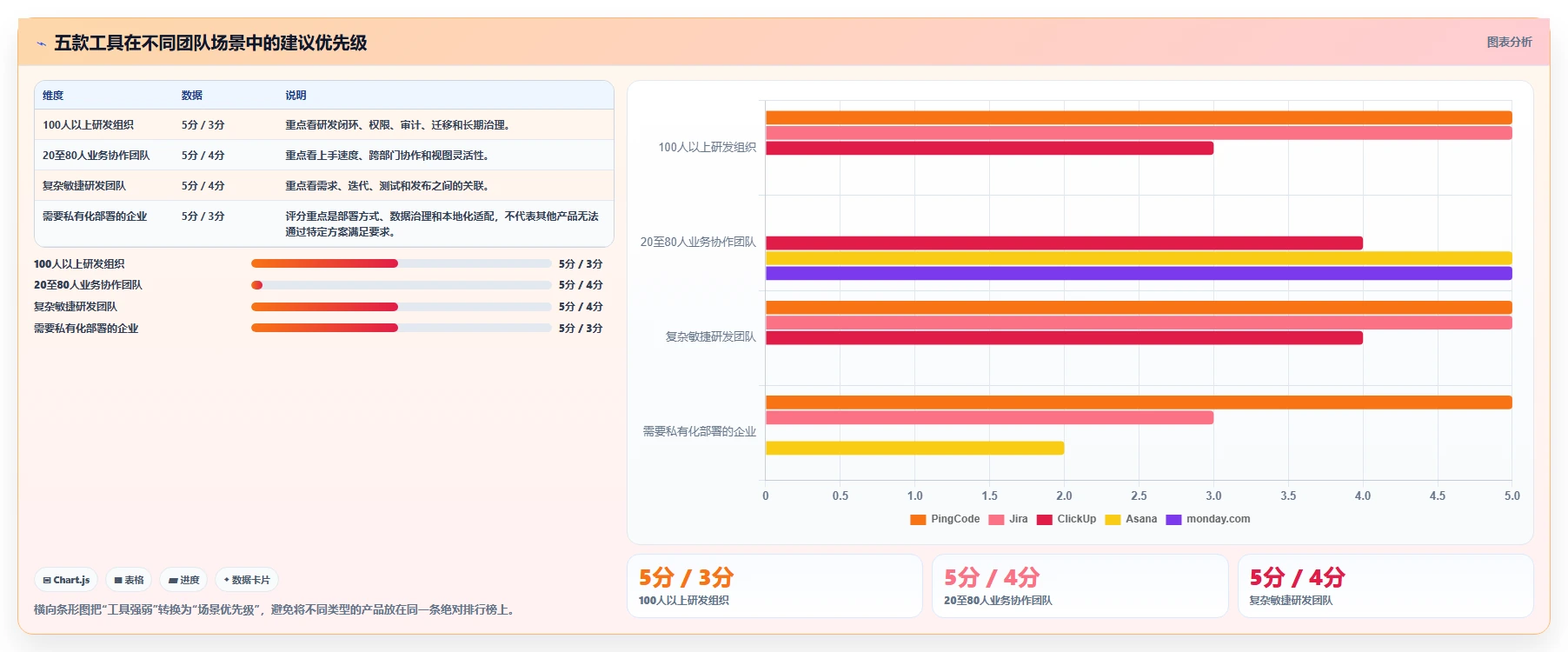
Task: Toggle the Asana legend swatch
Action: coord(1113,520)
